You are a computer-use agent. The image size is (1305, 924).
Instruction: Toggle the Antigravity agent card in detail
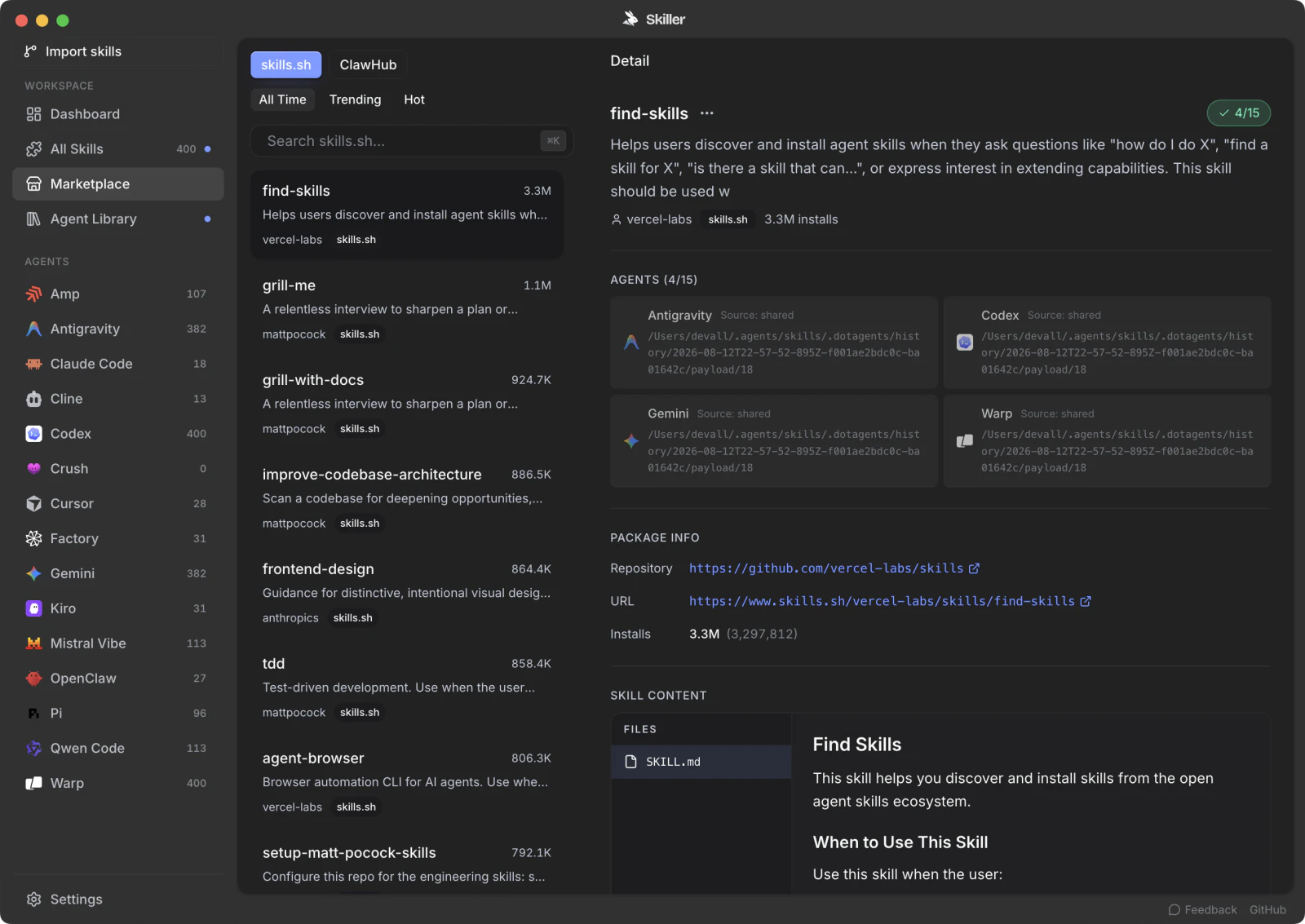coord(774,343)
